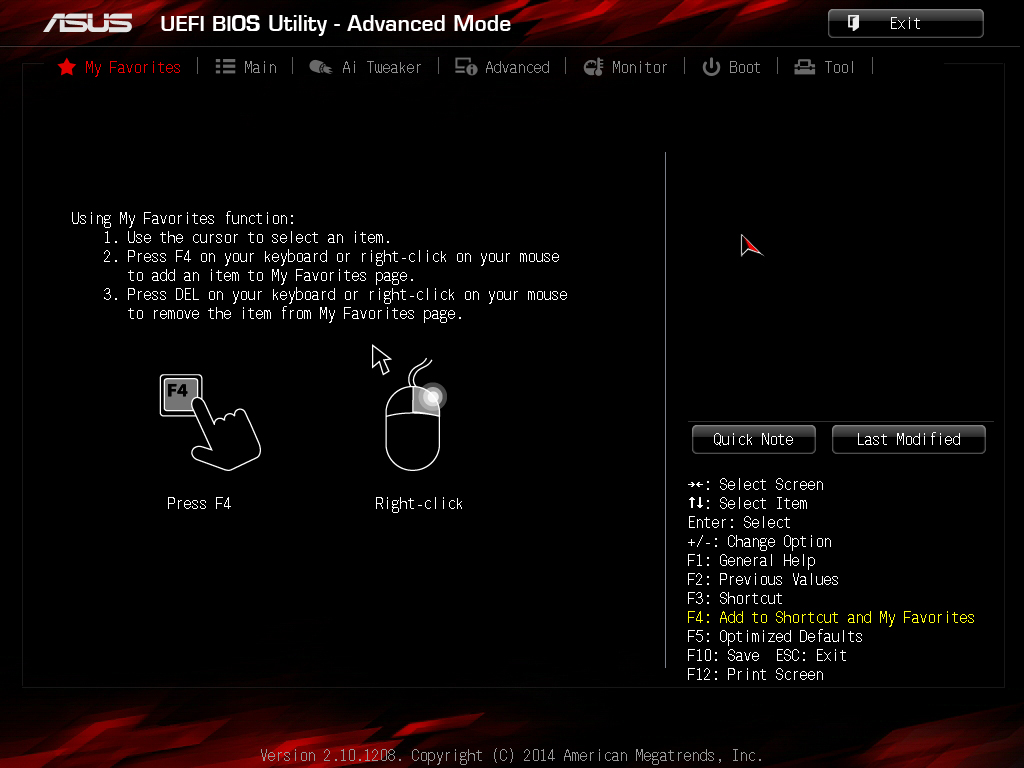Click the Boot power icon
The image size is (1024, 768).
tap(711, 67)
